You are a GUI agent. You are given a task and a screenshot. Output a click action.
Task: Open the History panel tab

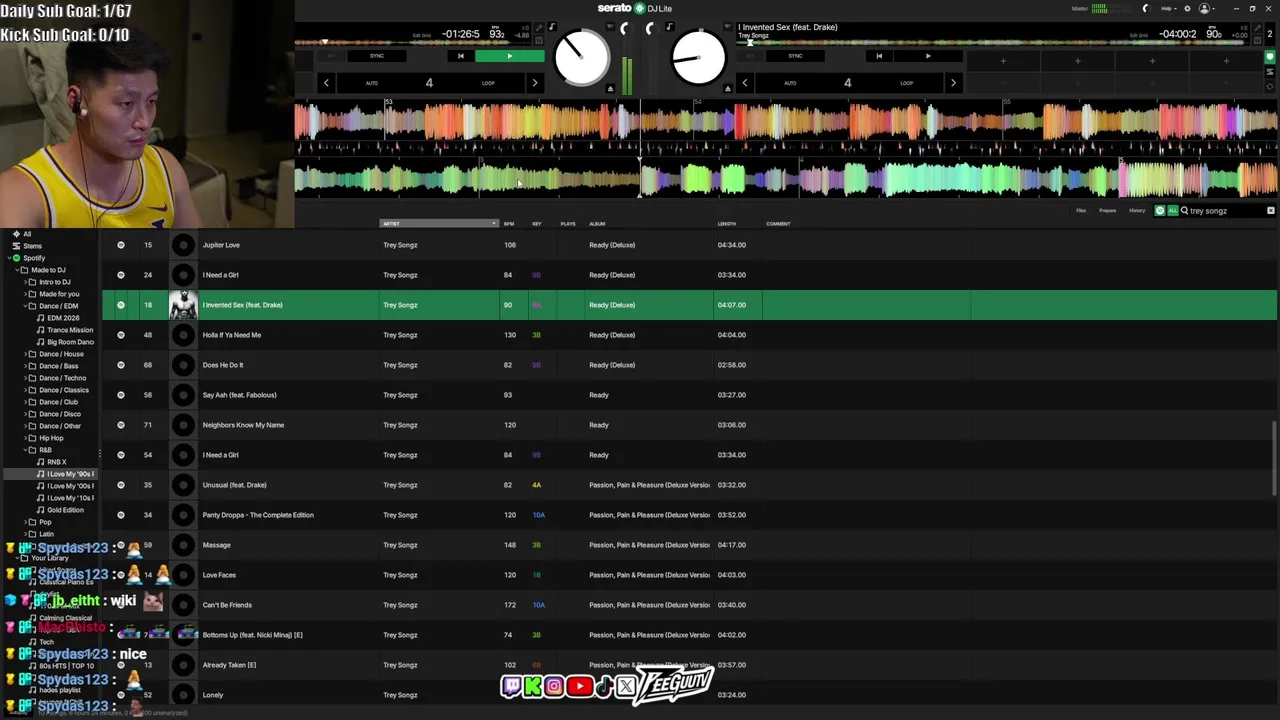coord(1137,211)
